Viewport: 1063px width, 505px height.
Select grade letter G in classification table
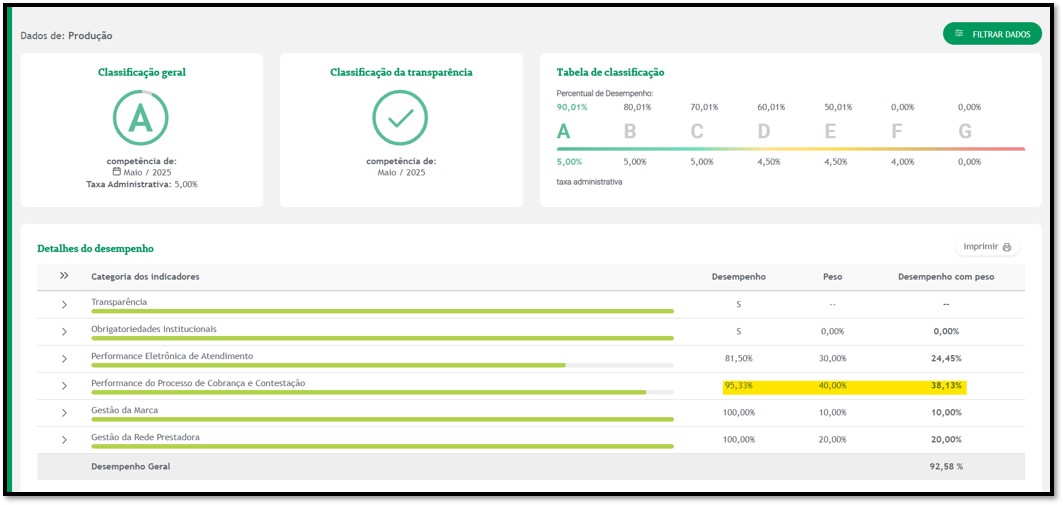[x=964, y=132]
